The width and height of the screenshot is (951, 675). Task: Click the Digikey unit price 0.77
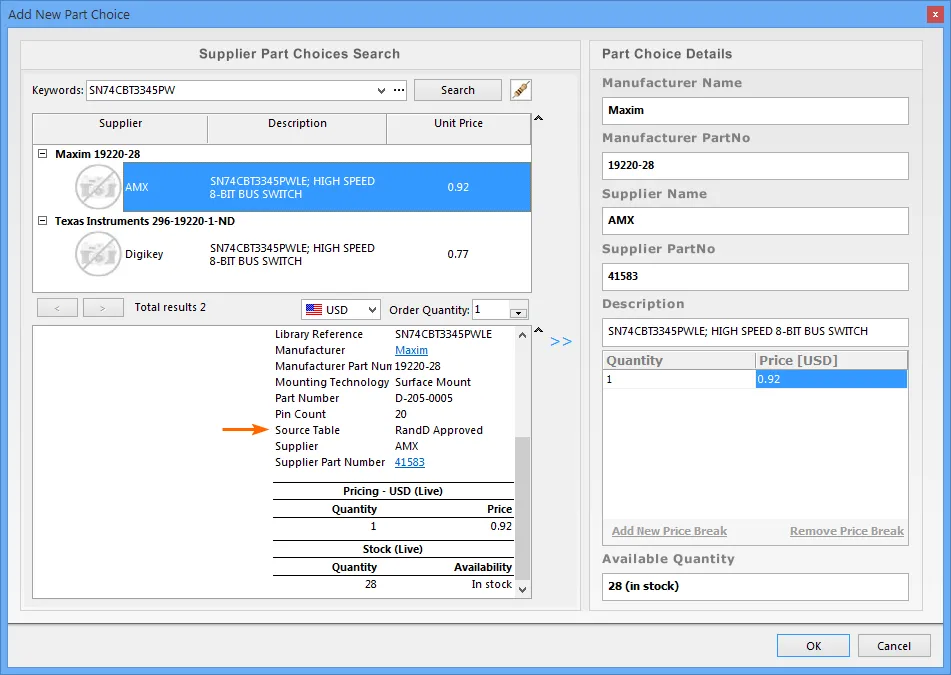click(458, 254)
